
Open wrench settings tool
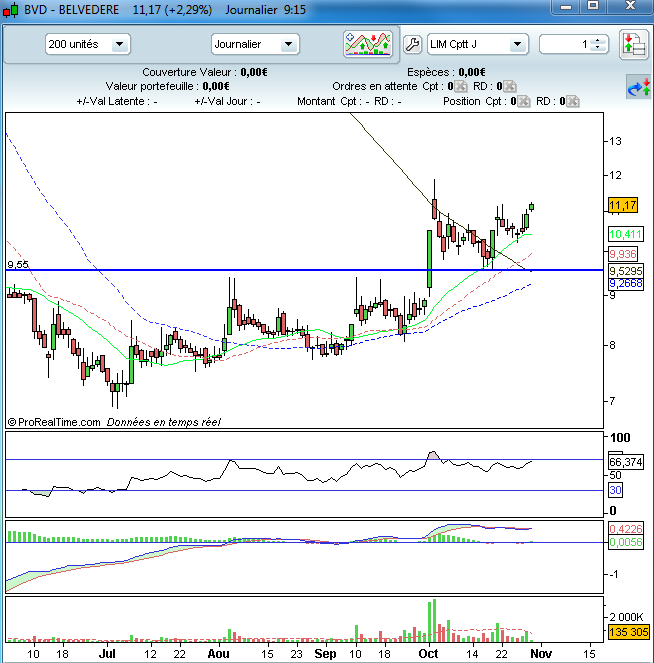tap(412, 44)
